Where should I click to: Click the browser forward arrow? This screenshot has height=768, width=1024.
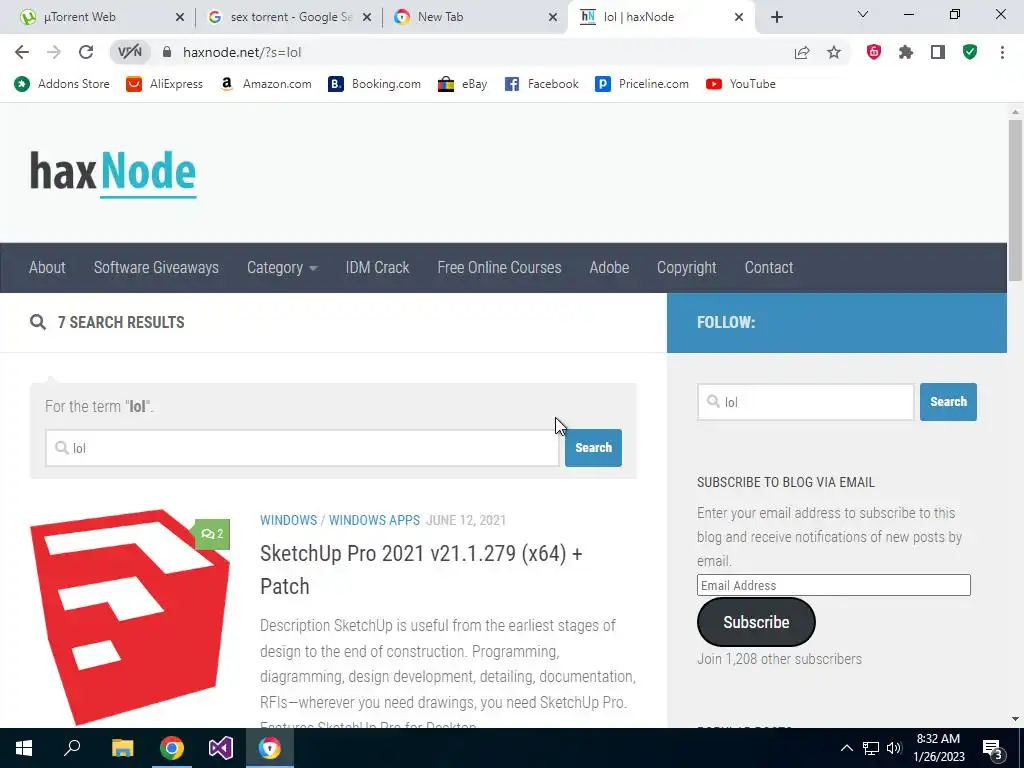pyautogui.click(x=54, y=52)
